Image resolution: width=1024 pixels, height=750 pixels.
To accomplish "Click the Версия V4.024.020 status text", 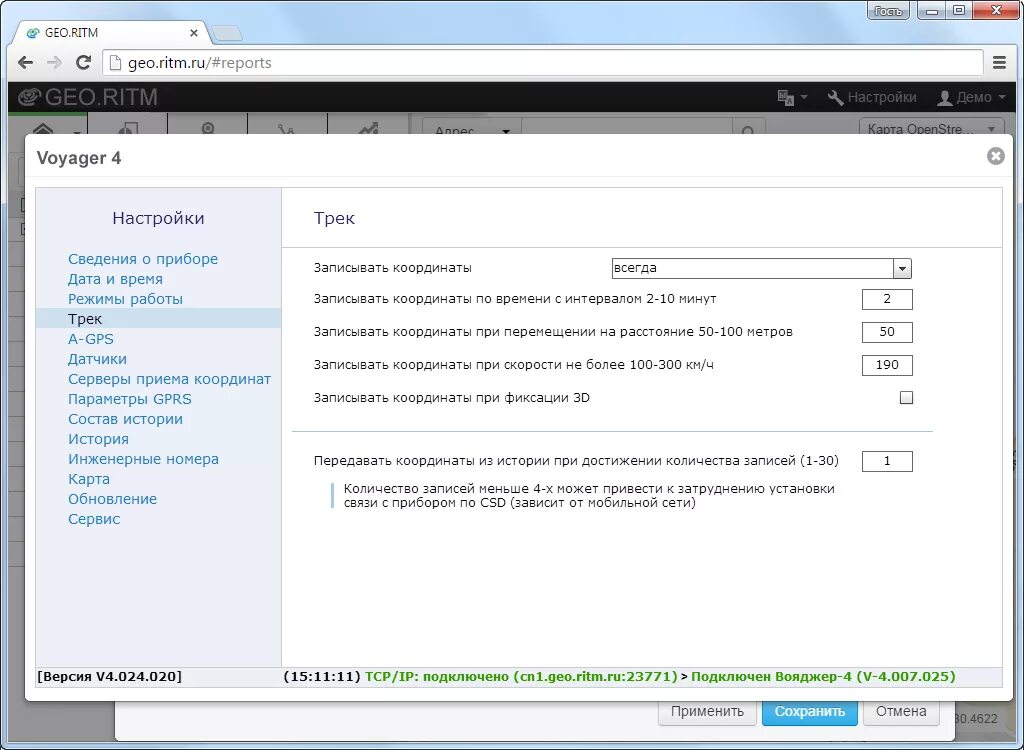I will [x=109, y=676].
